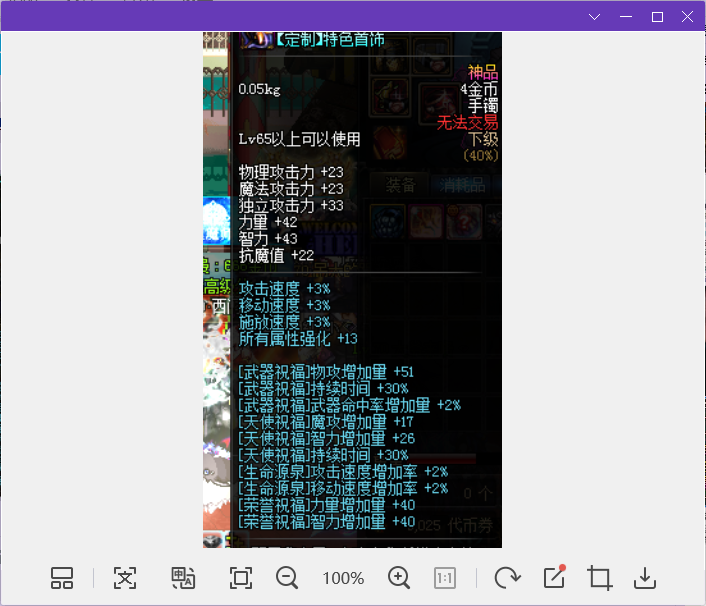This screenshot has width=706, height=606.
Task: Minimize the image viewer window
Action: coord(627,17)
